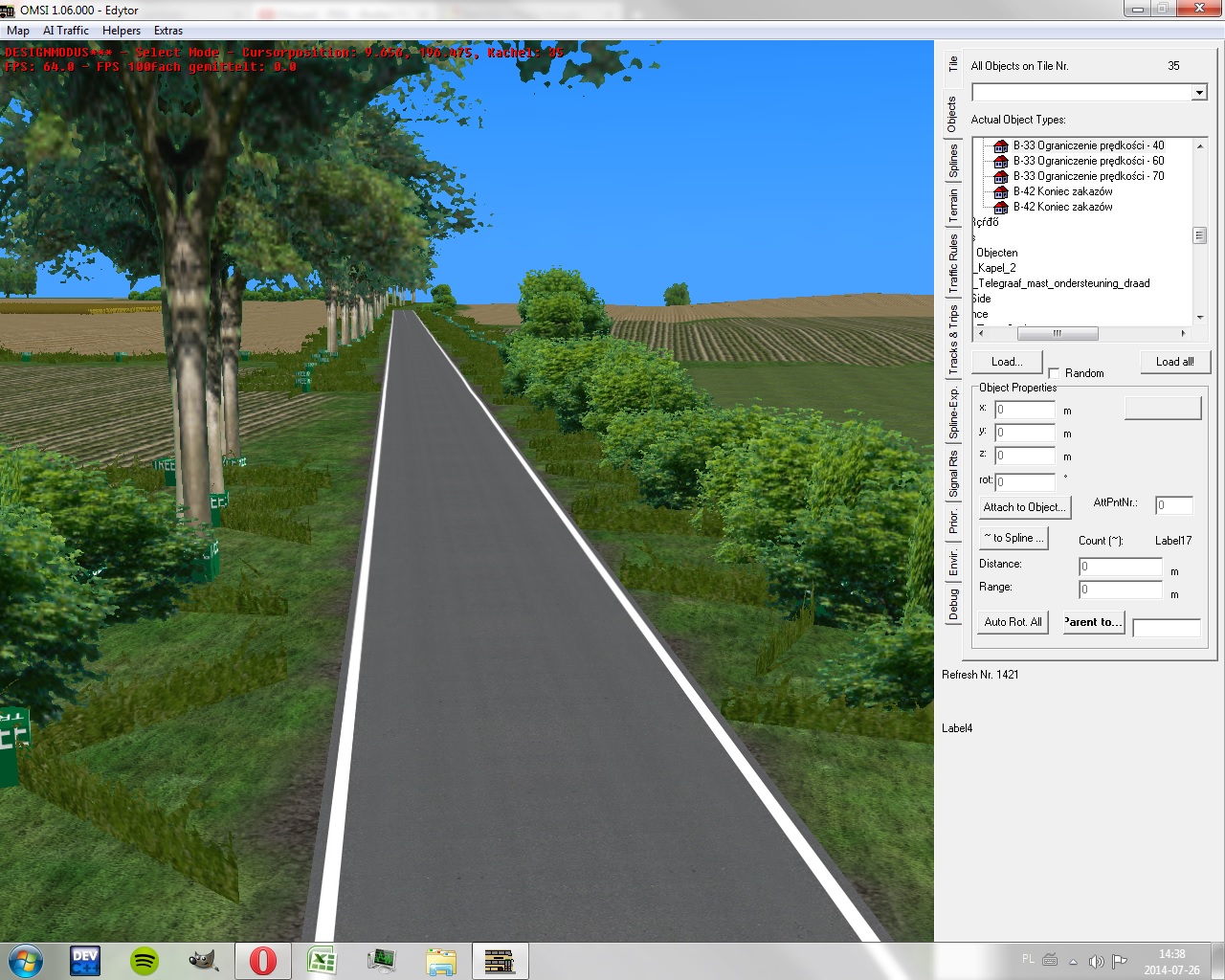Select the Objecten list item

(996, 253)
